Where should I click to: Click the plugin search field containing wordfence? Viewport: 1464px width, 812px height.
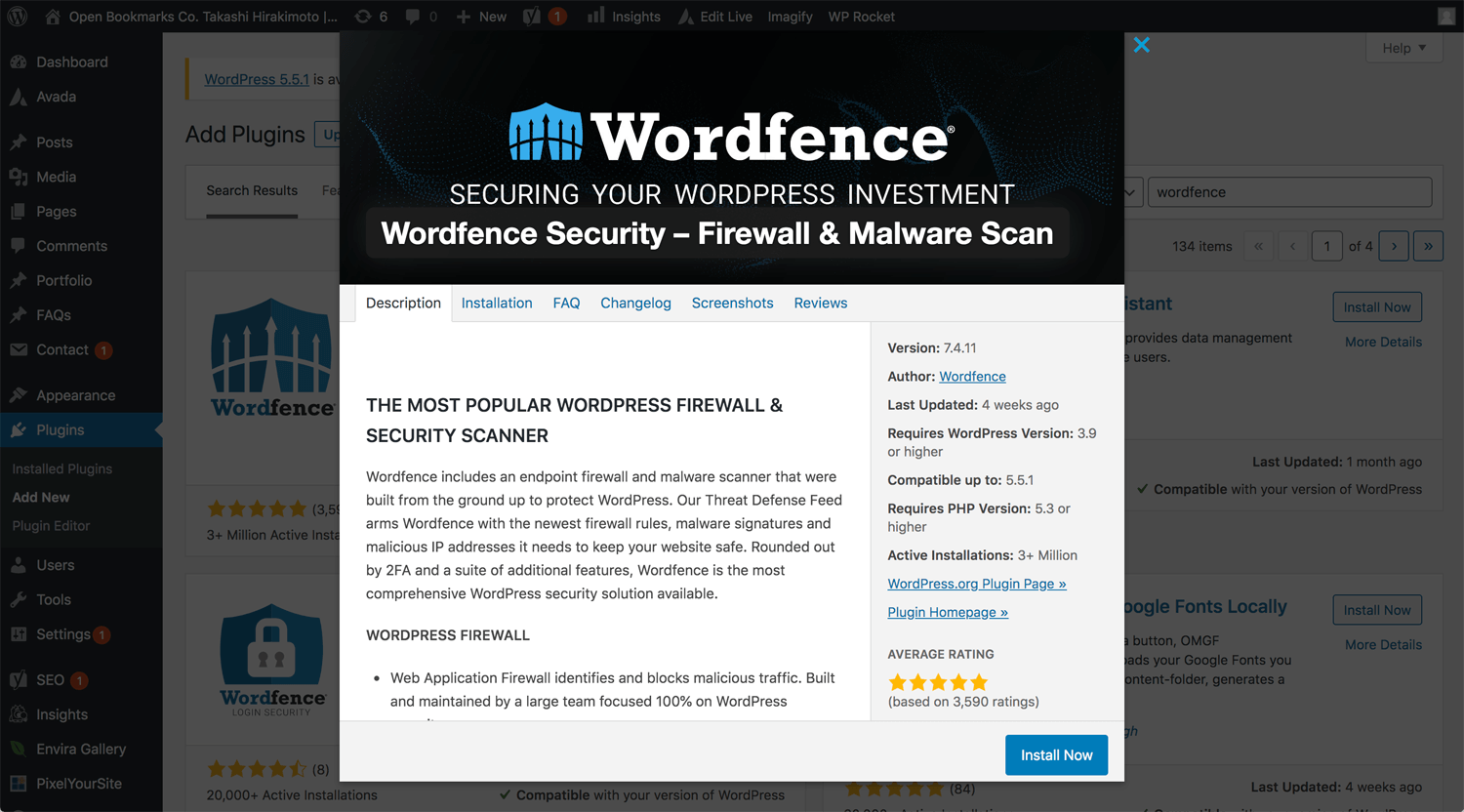pyautogui.click(x=1289, y=192)
